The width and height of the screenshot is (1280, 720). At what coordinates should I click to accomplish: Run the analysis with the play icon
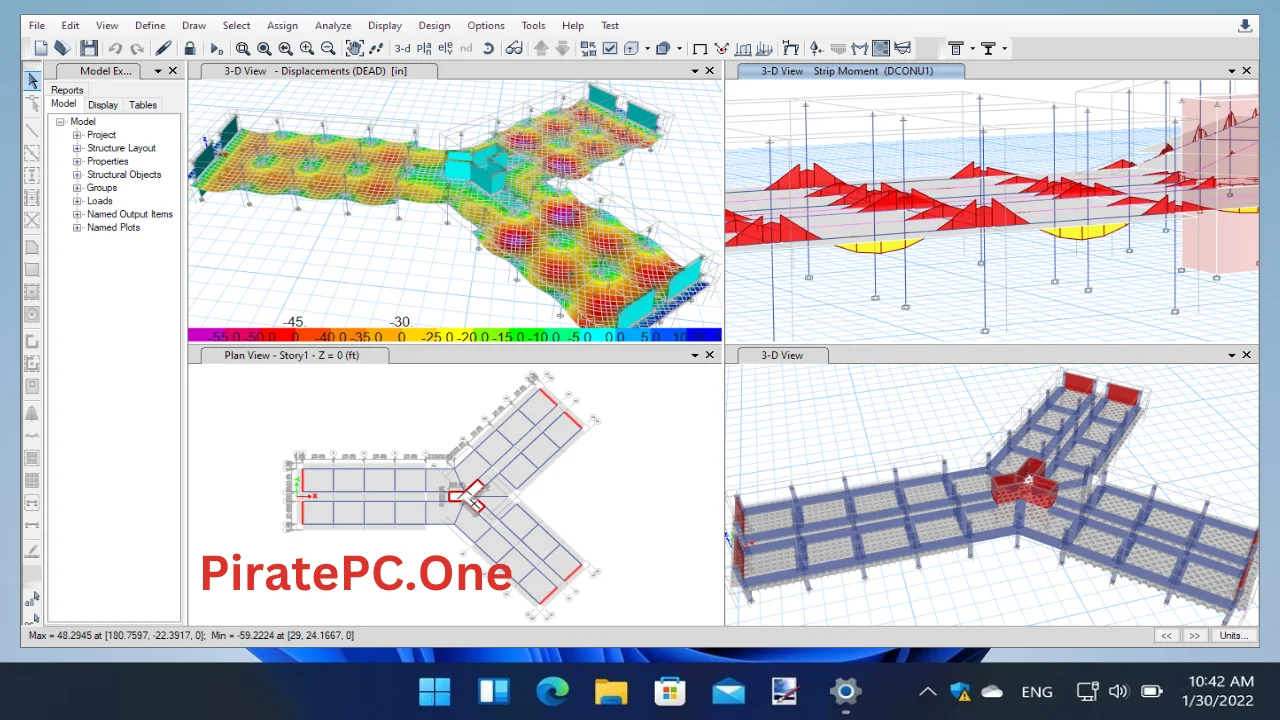[x=216, y=48]
